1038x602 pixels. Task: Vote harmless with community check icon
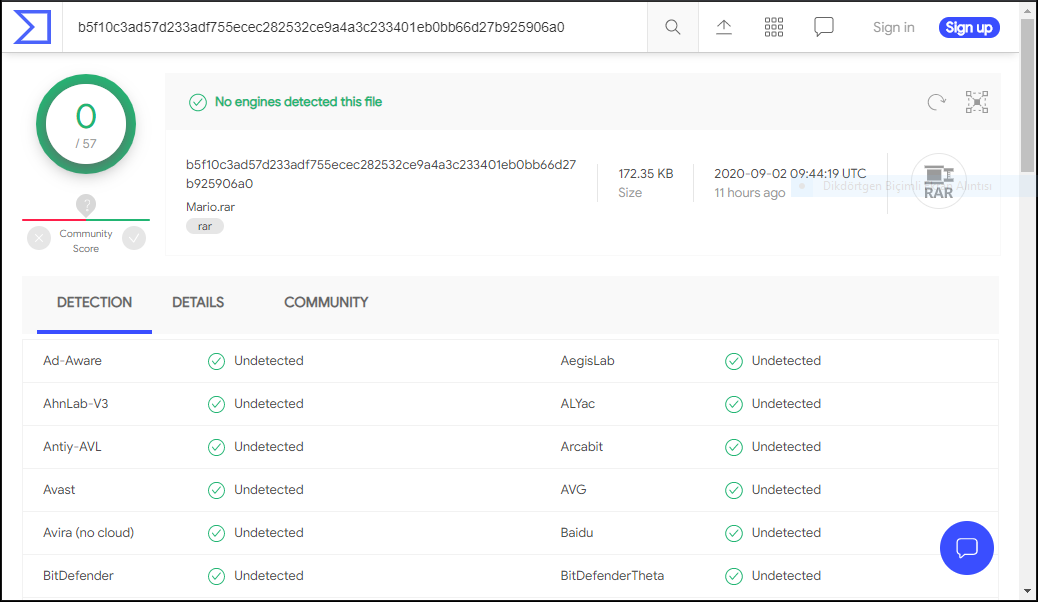[x=134, y=238]
